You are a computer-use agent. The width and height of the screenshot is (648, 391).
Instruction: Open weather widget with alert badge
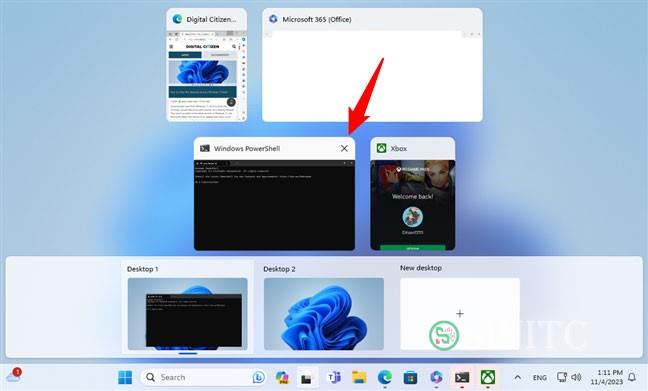14,375
